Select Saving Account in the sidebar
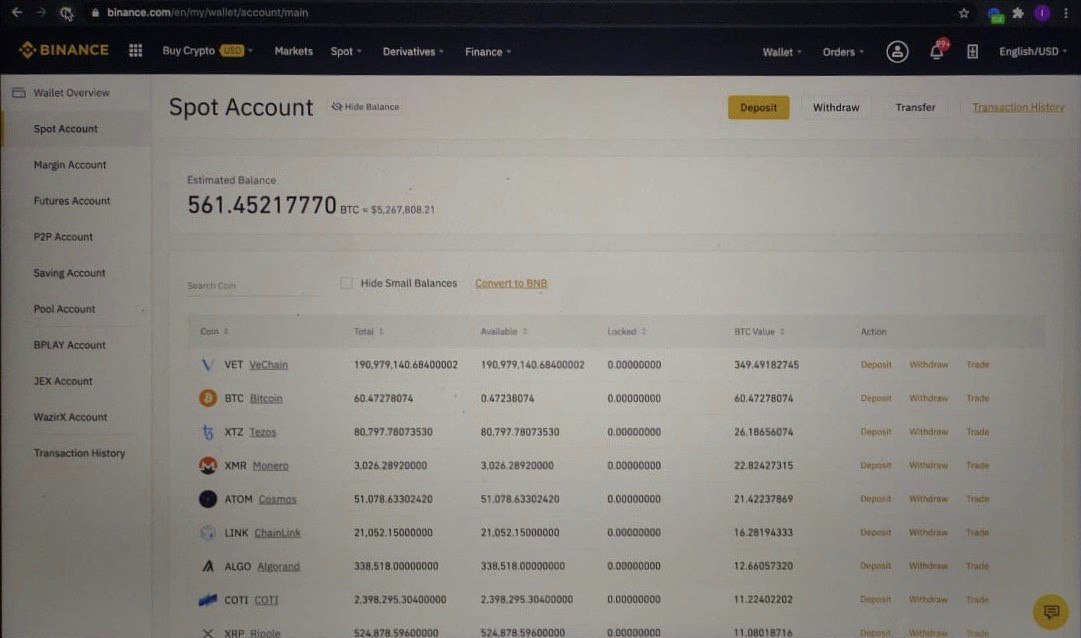This screenshot has height=638, width=1081. click(69, 273)
